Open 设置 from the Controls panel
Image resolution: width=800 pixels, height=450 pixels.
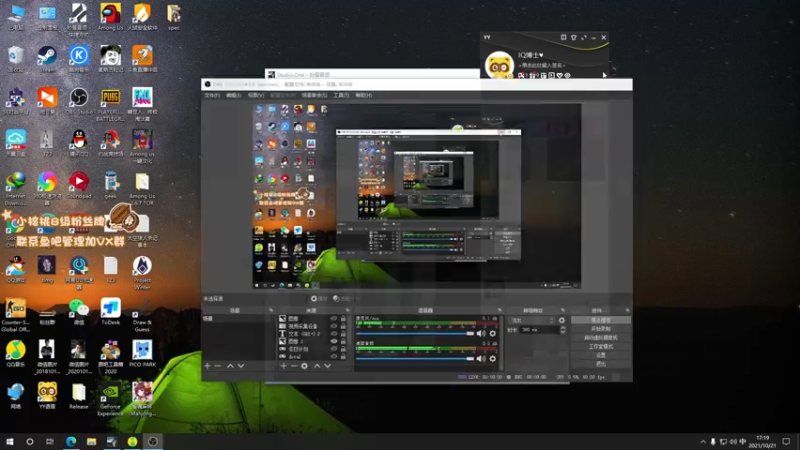pos(601,355)
